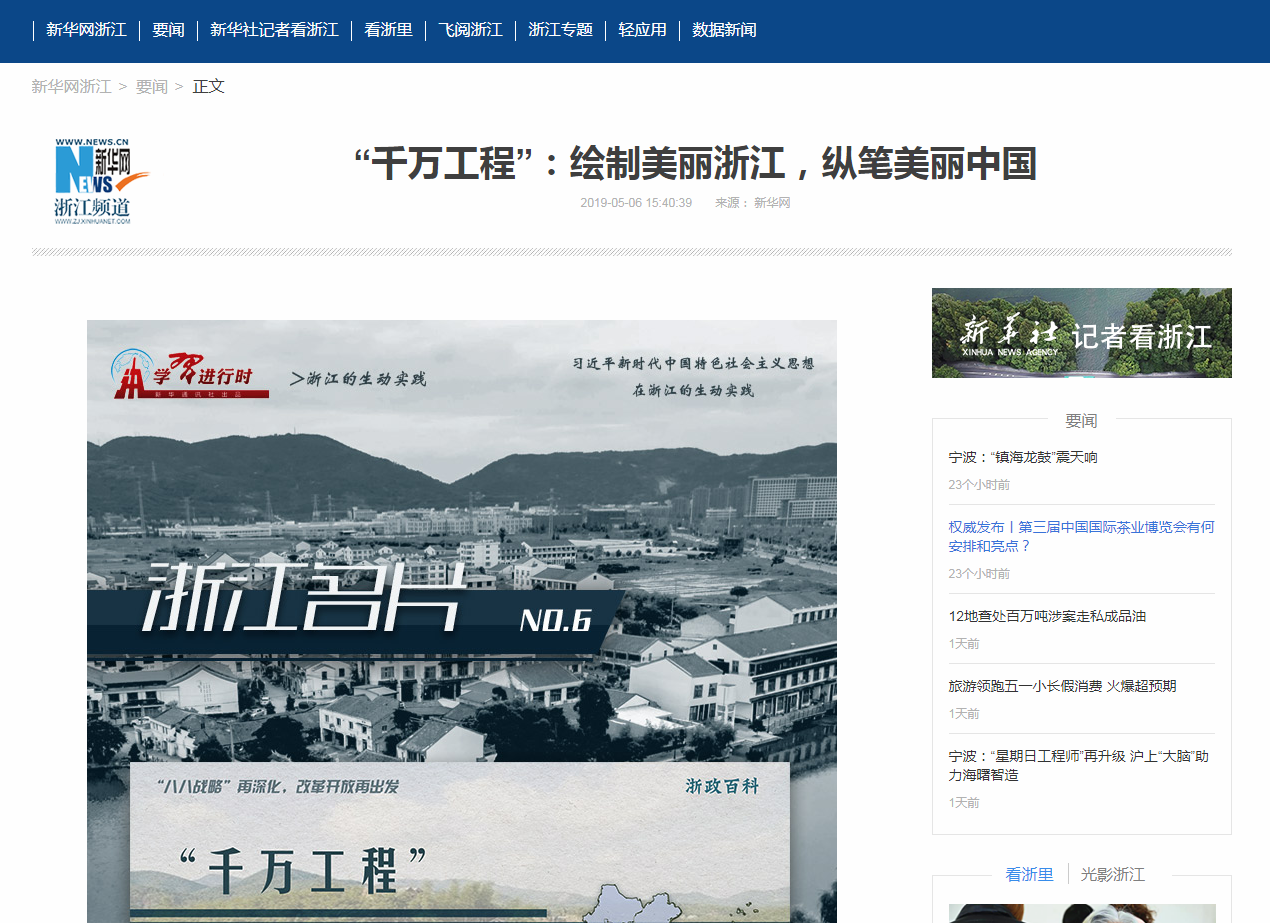Open the 第三届中国国际茶业博览会 news link
The image size is (1270, 923).
pos(1081,536)
